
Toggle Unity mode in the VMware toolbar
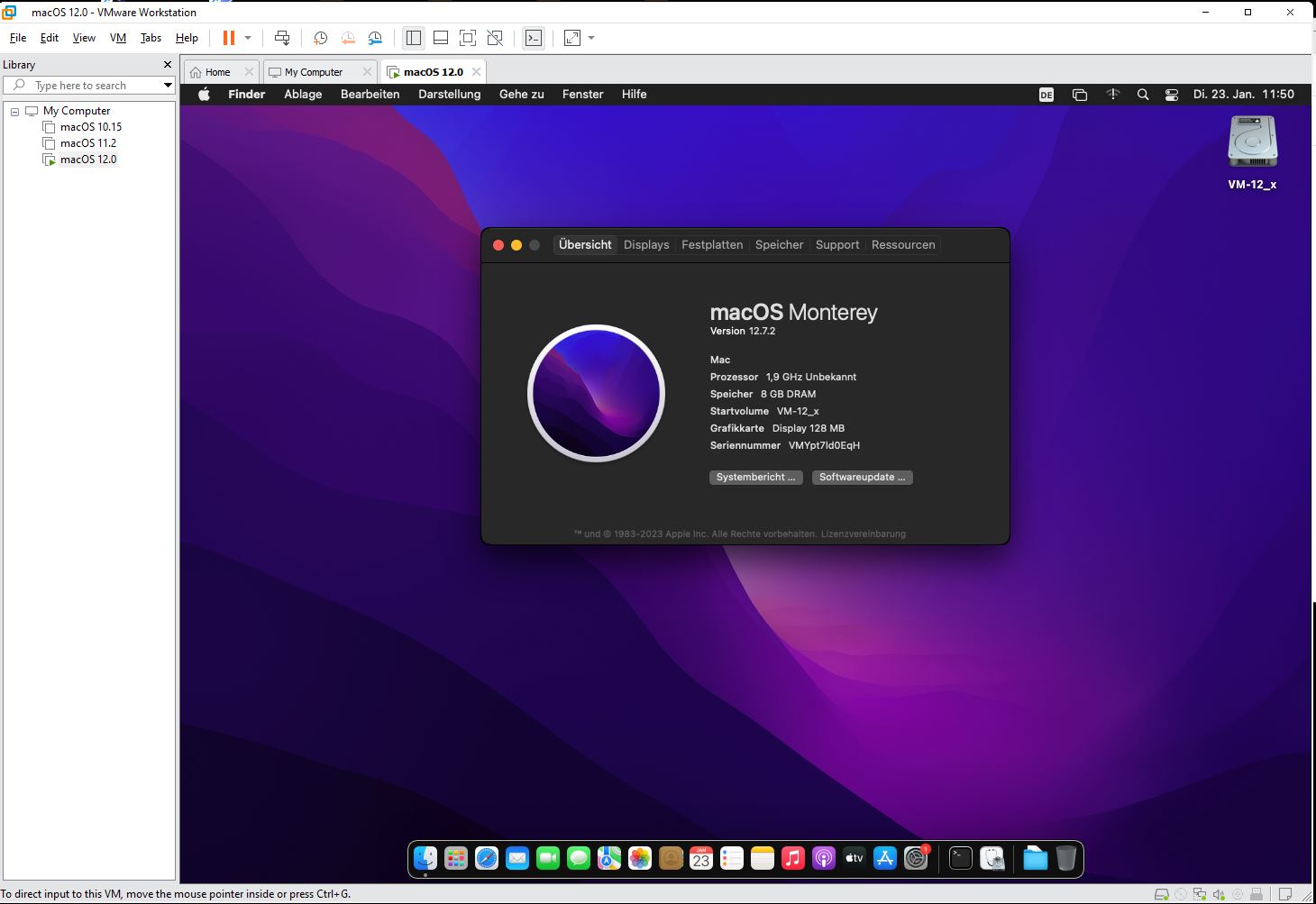tap(495, 38)
